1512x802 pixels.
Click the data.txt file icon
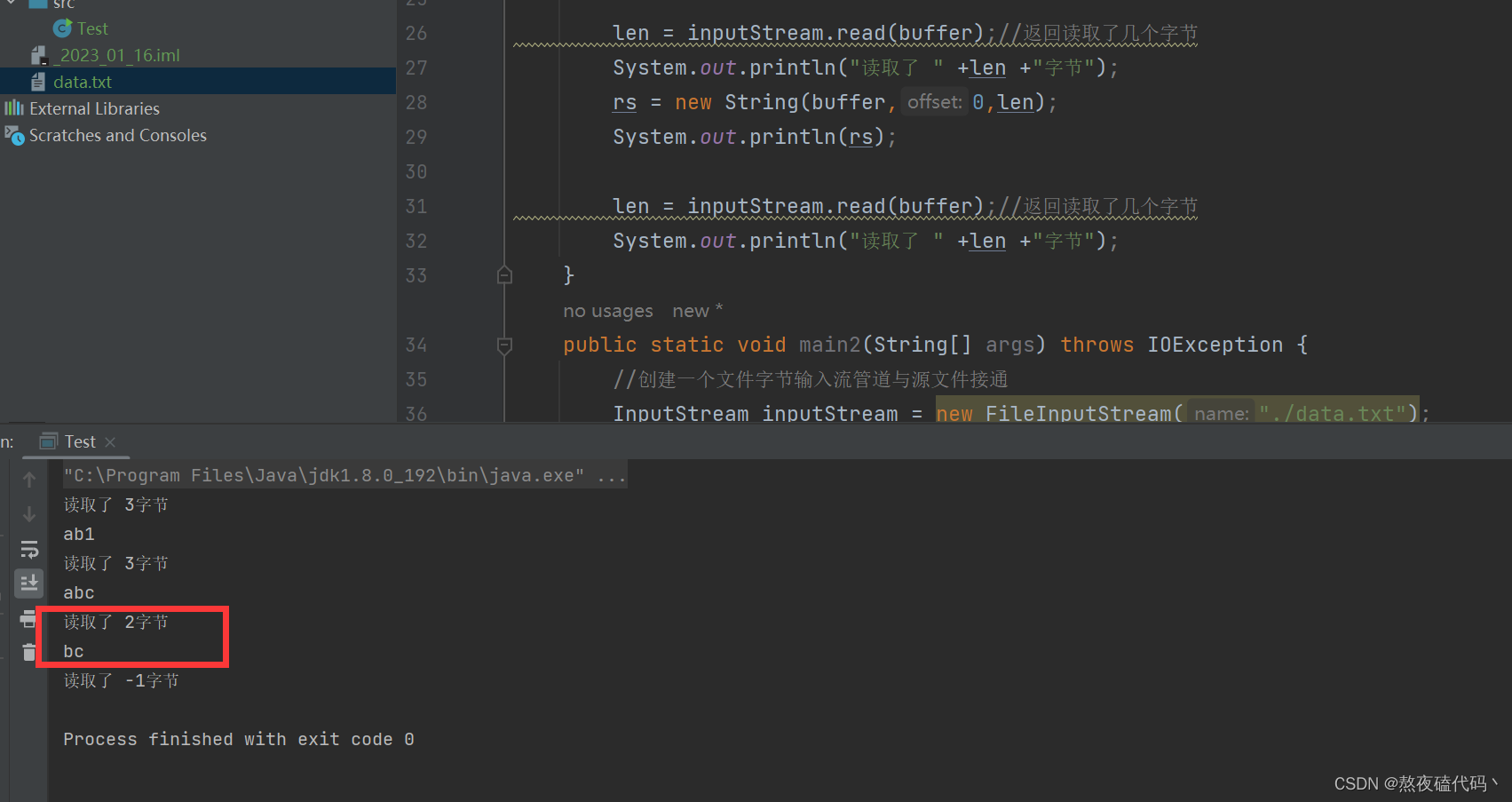tap(38, 82)
